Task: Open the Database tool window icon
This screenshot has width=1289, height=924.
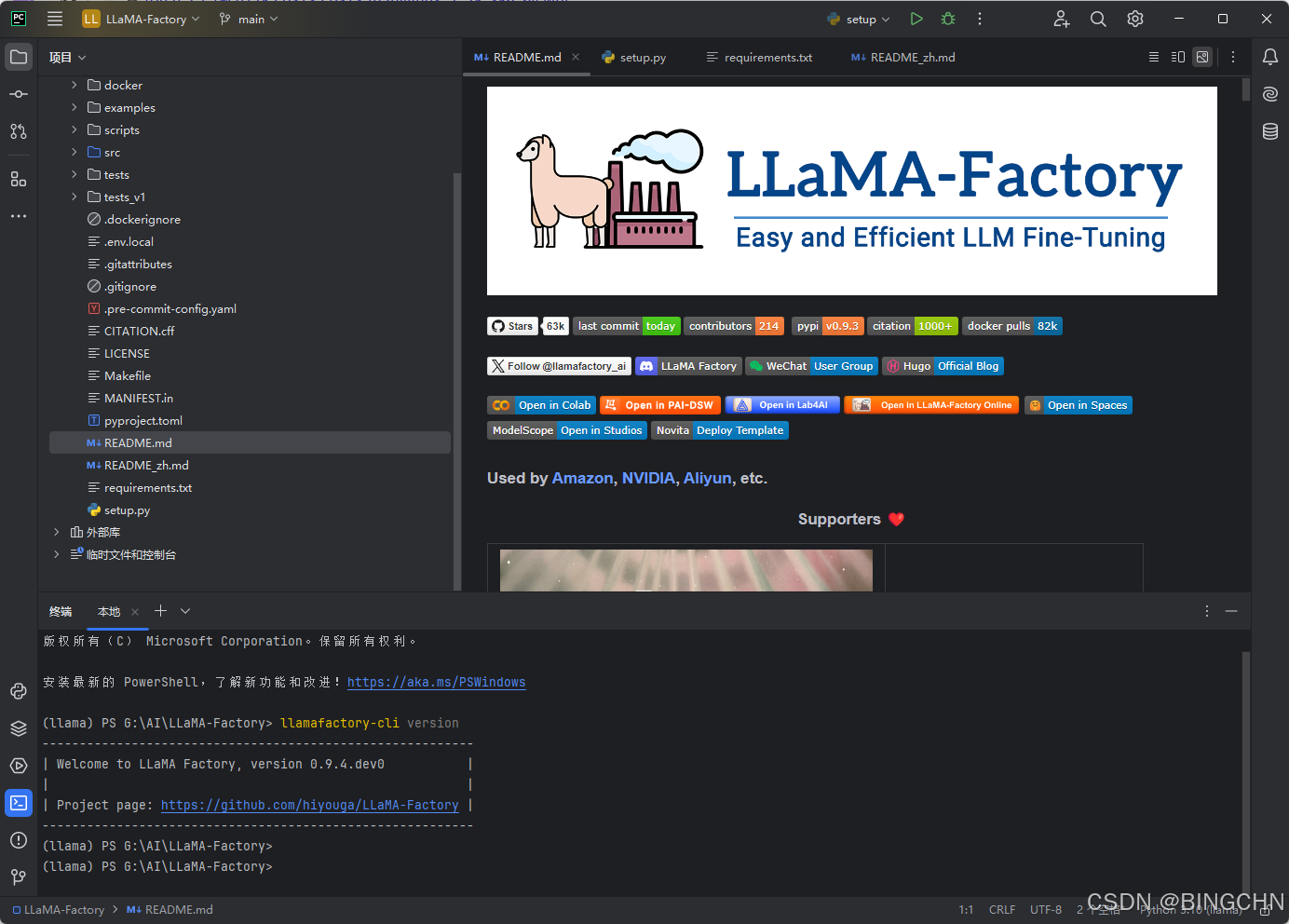Action: 1270,131
